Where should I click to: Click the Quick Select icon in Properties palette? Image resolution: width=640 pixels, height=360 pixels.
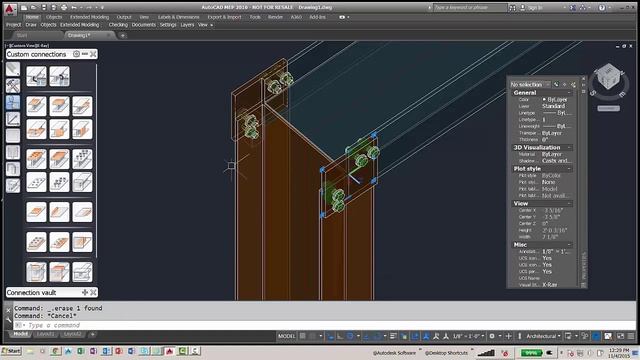(x=573, y=84)
